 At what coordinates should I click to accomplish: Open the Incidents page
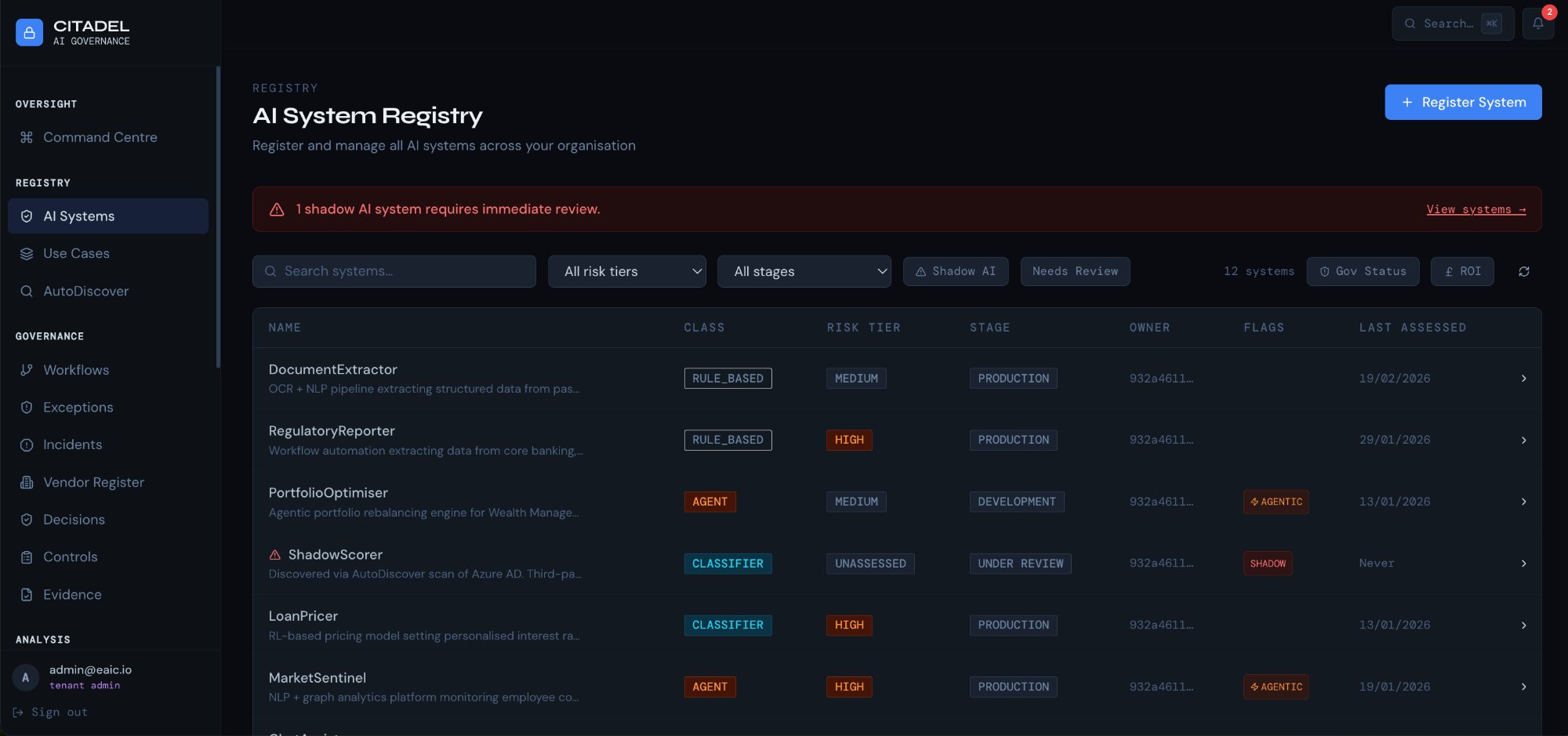coord(72,444)
